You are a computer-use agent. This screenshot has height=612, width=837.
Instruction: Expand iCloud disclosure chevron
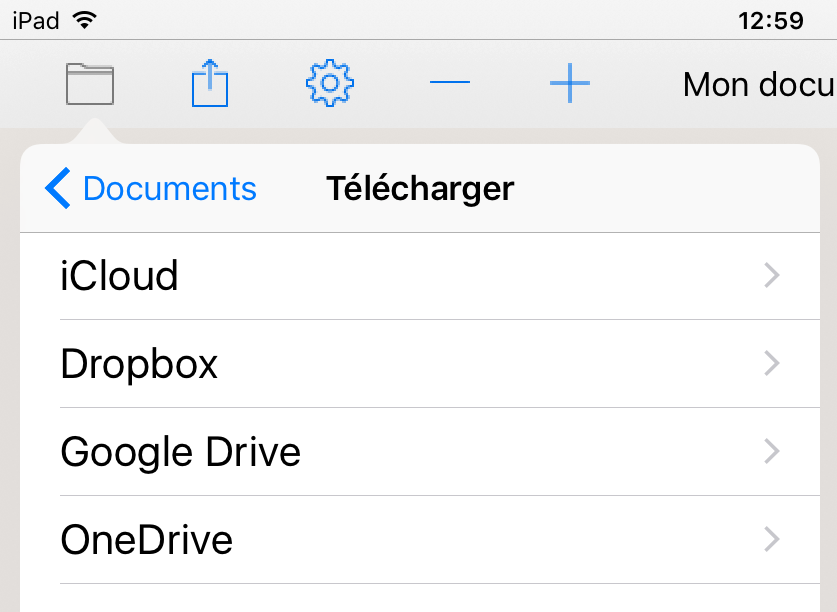point(772,276)
